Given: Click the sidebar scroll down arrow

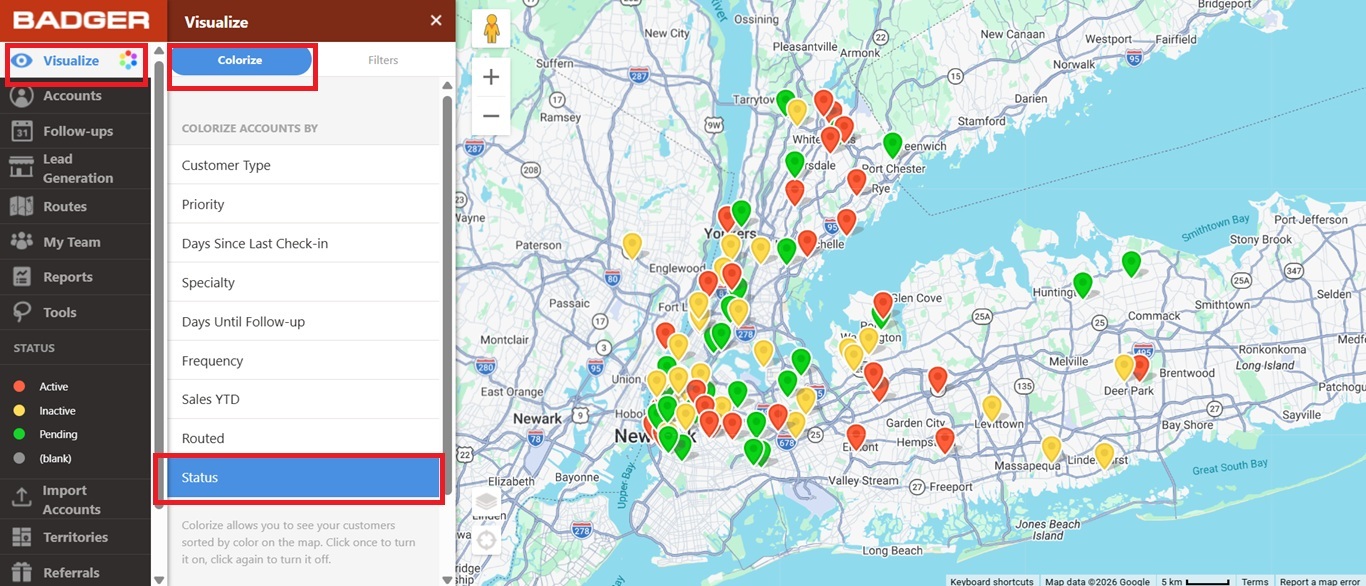Looking at the screenshot, I should click(159, 578).
